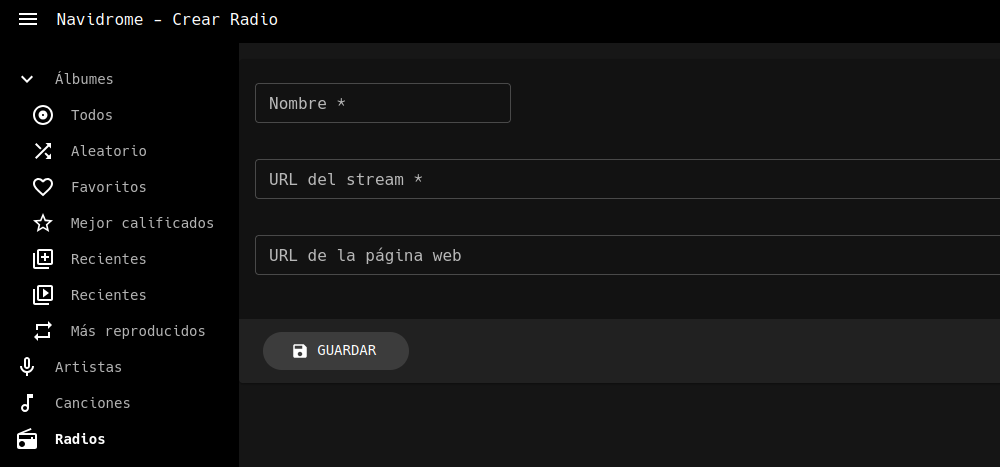Click the heart icon for Favoritos
The image size is (1000, 467).
[43, 187]
